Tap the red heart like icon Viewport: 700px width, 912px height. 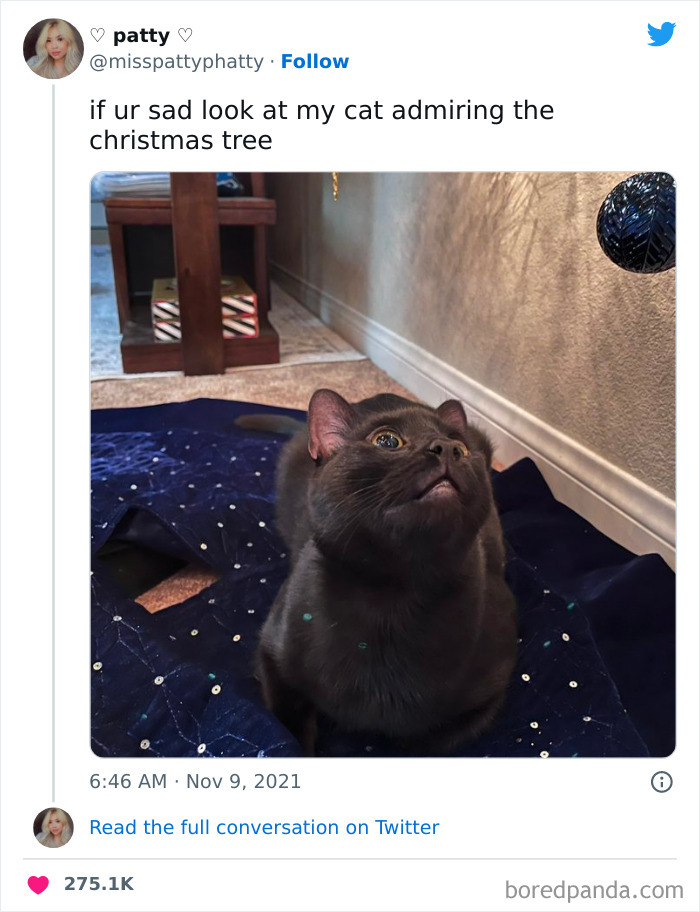pyautogui.click(x=40, y=885)
